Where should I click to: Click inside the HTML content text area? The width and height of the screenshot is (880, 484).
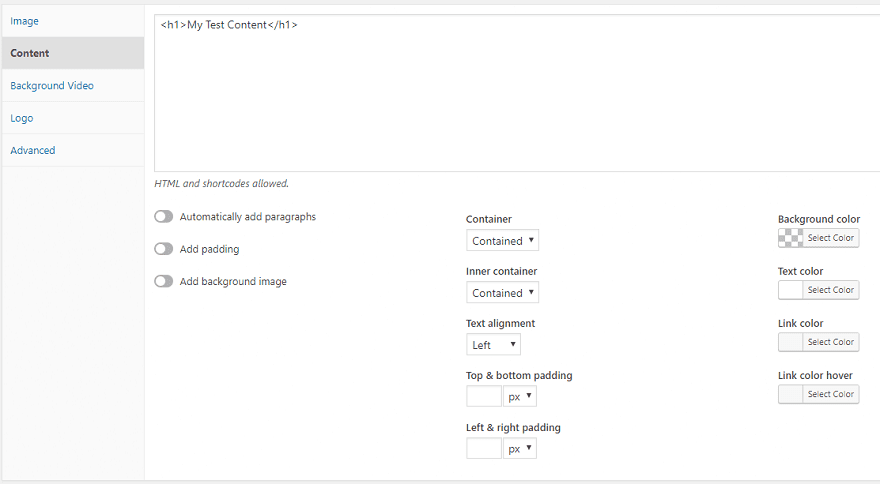pos(517,93)
